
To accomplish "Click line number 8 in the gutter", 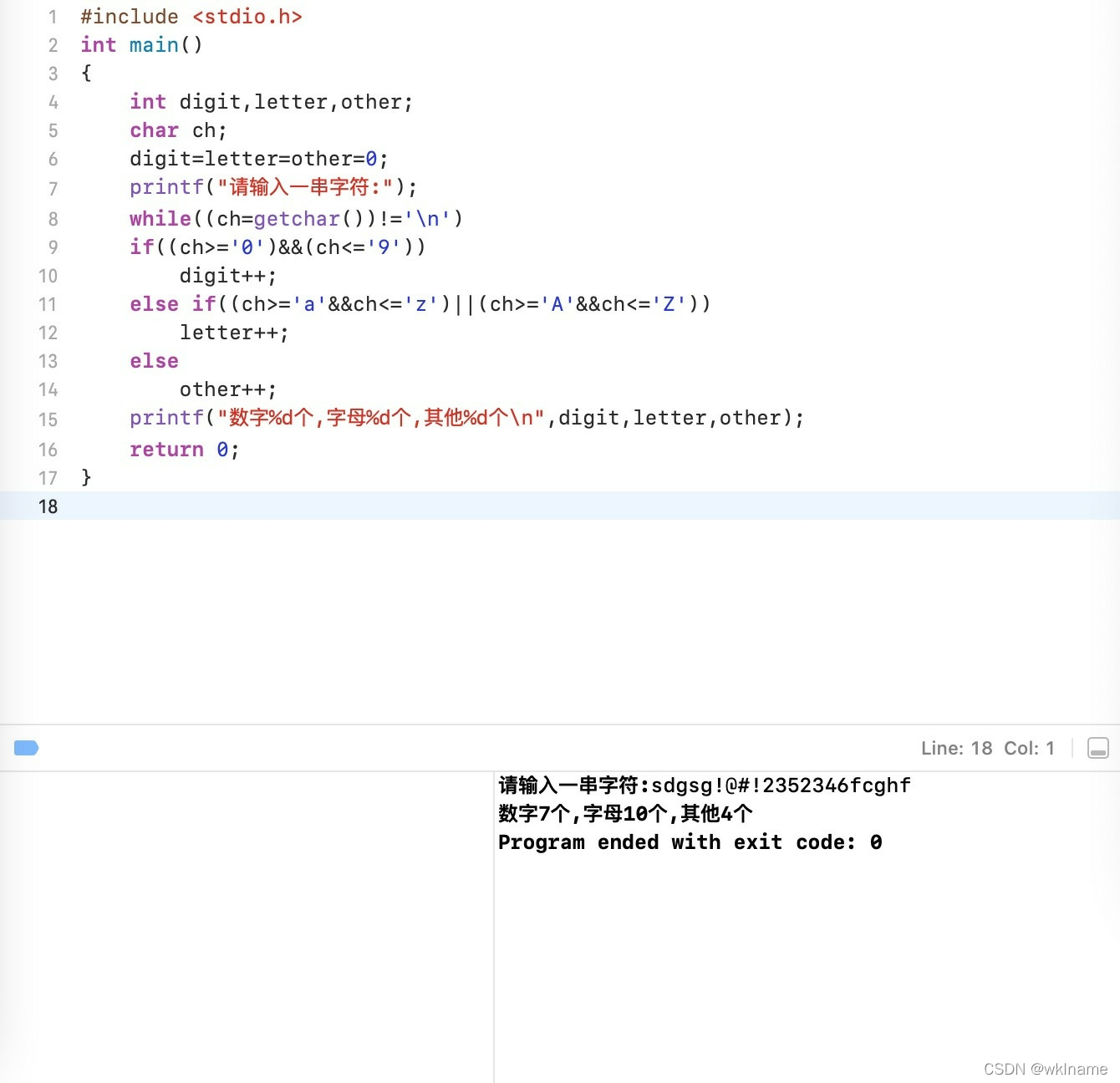I will coord(53,219).
